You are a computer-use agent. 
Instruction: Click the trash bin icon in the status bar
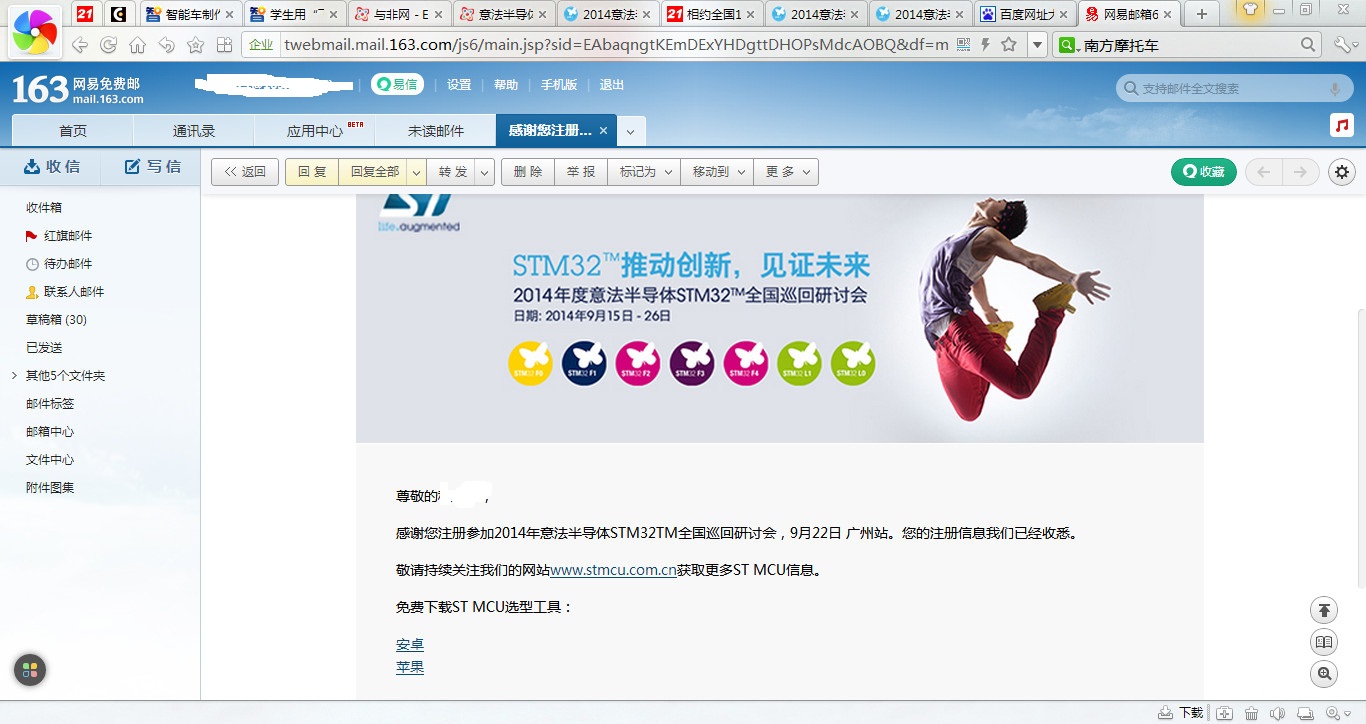tap(1251, 713)
